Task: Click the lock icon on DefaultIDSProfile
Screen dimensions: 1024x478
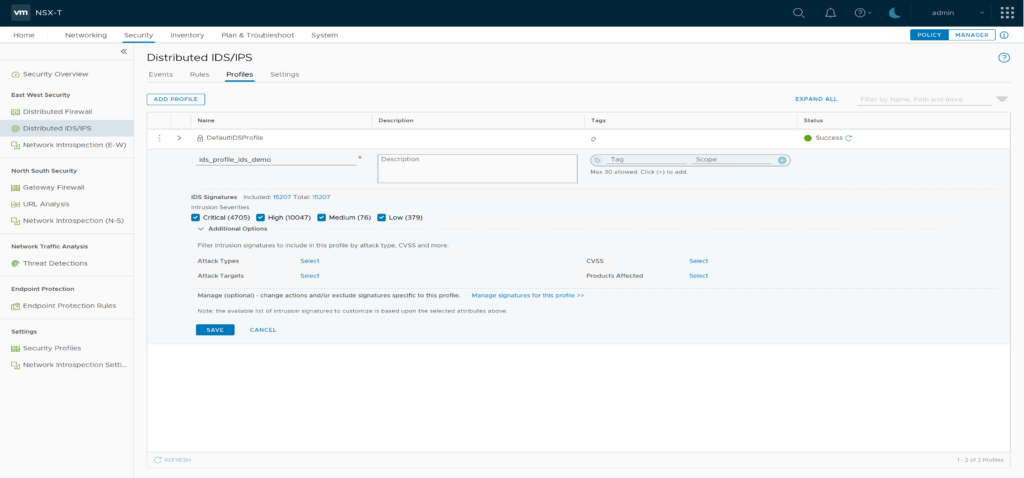Action: pyautogui.click(x=200, y=138)
